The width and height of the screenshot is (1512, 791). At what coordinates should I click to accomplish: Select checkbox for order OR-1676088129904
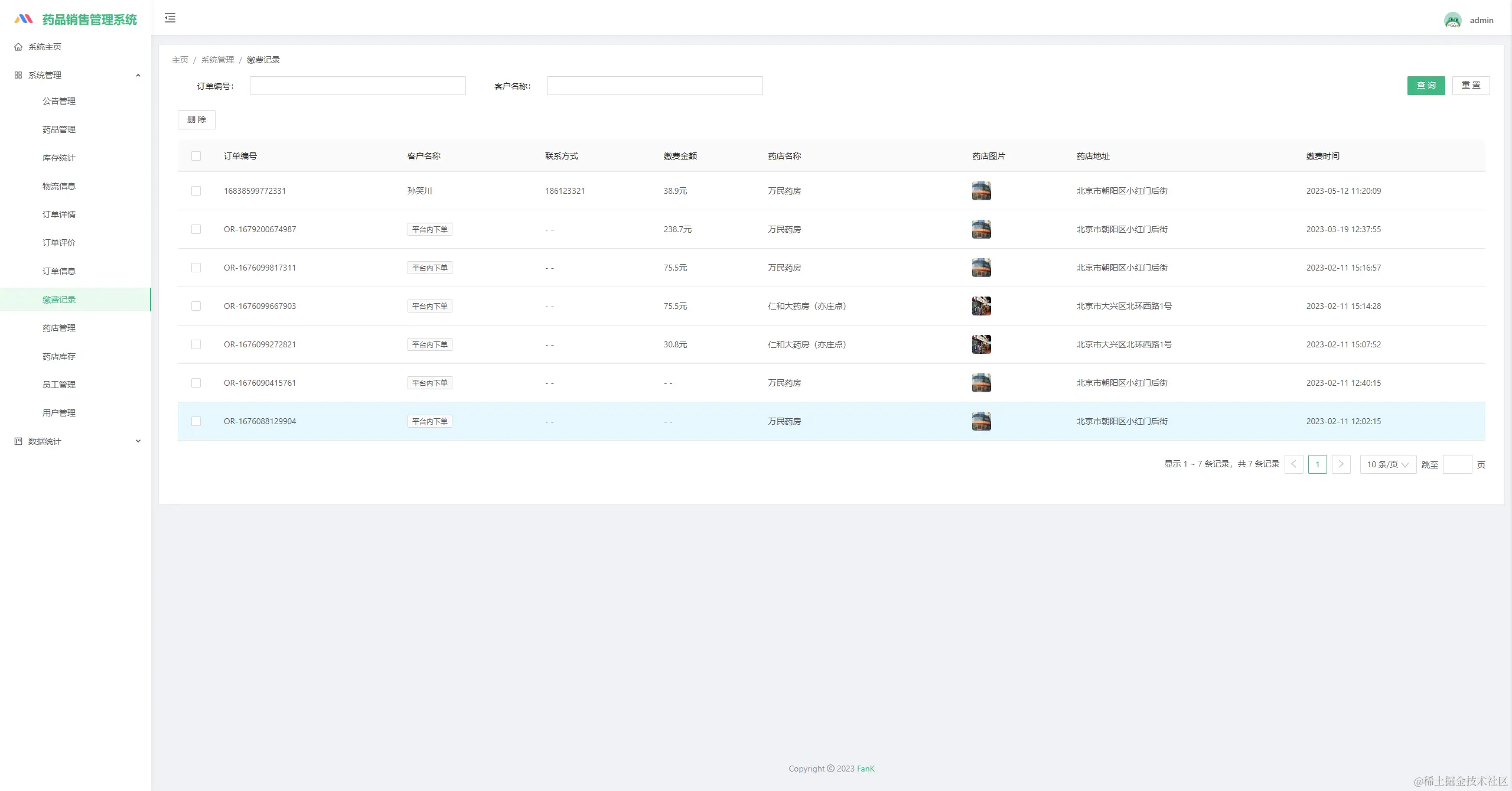pyautogui.click(x=196, y=421)
